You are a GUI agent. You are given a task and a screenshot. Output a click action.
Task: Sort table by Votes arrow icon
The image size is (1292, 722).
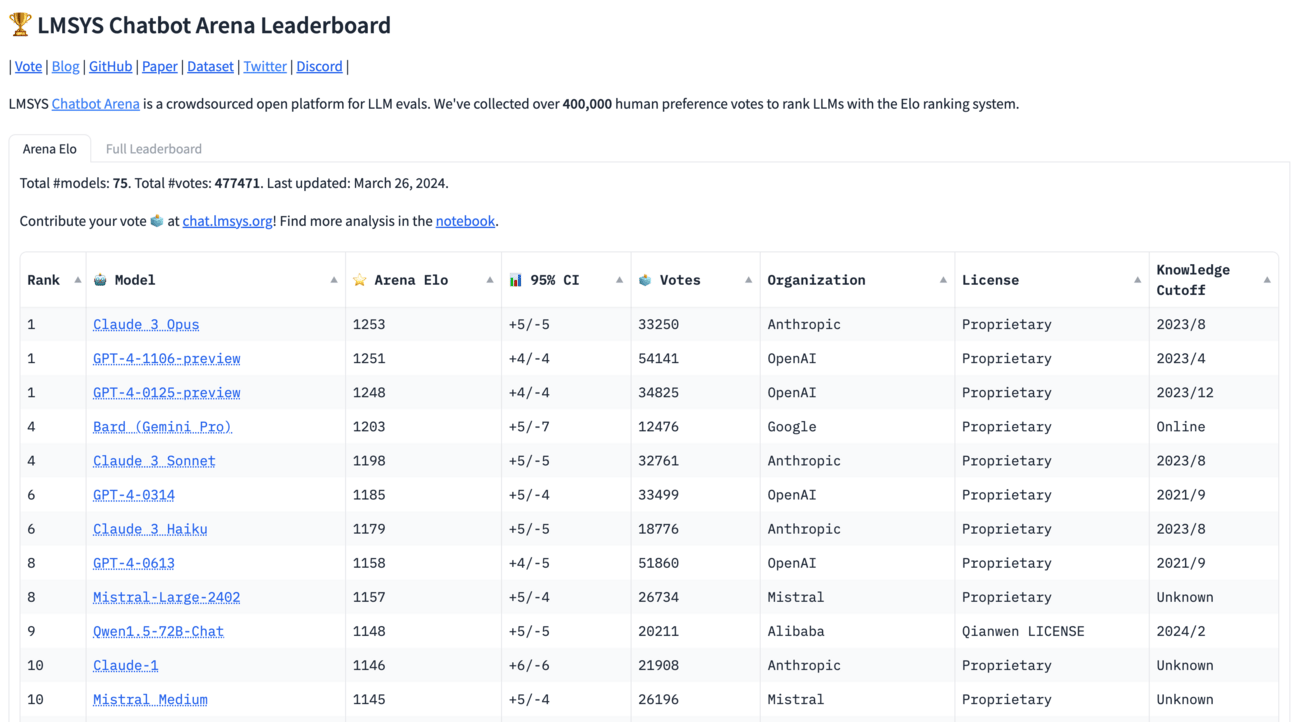tap(749, 280)
